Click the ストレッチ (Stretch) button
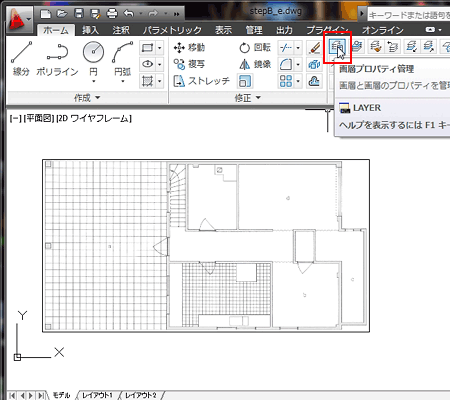The height and width of the screenshot is (400, 450). tap(202, 81)
